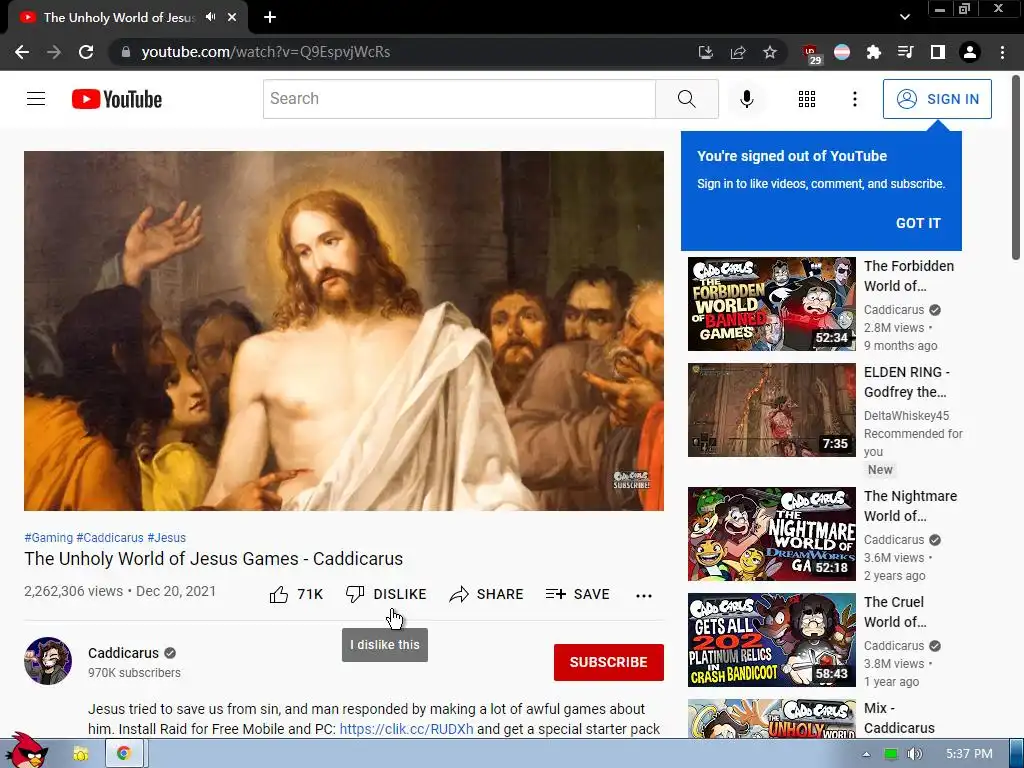Like the video with thumbs up

point(279,594)
